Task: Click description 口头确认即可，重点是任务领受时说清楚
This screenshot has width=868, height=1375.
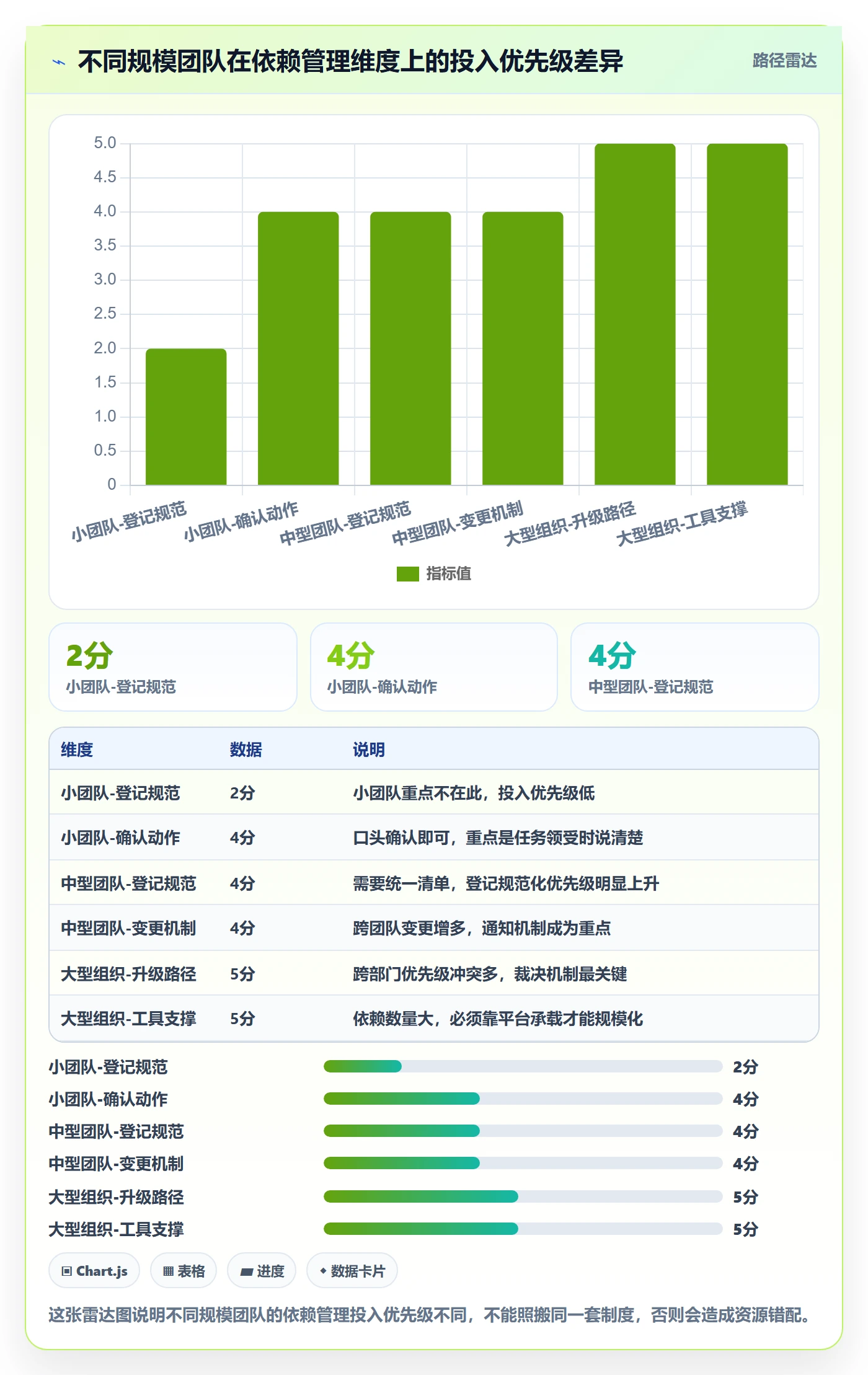Action: point(498,838)
